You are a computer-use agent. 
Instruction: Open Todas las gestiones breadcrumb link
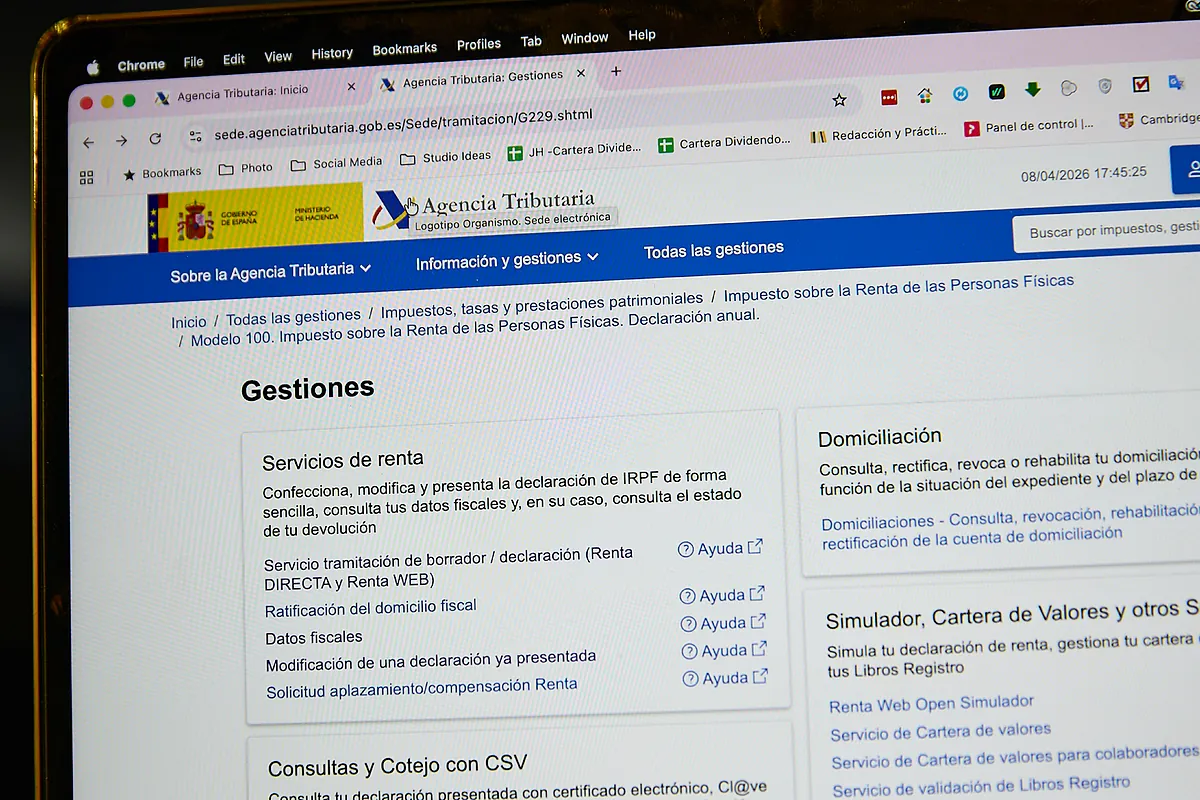point(293,317)
